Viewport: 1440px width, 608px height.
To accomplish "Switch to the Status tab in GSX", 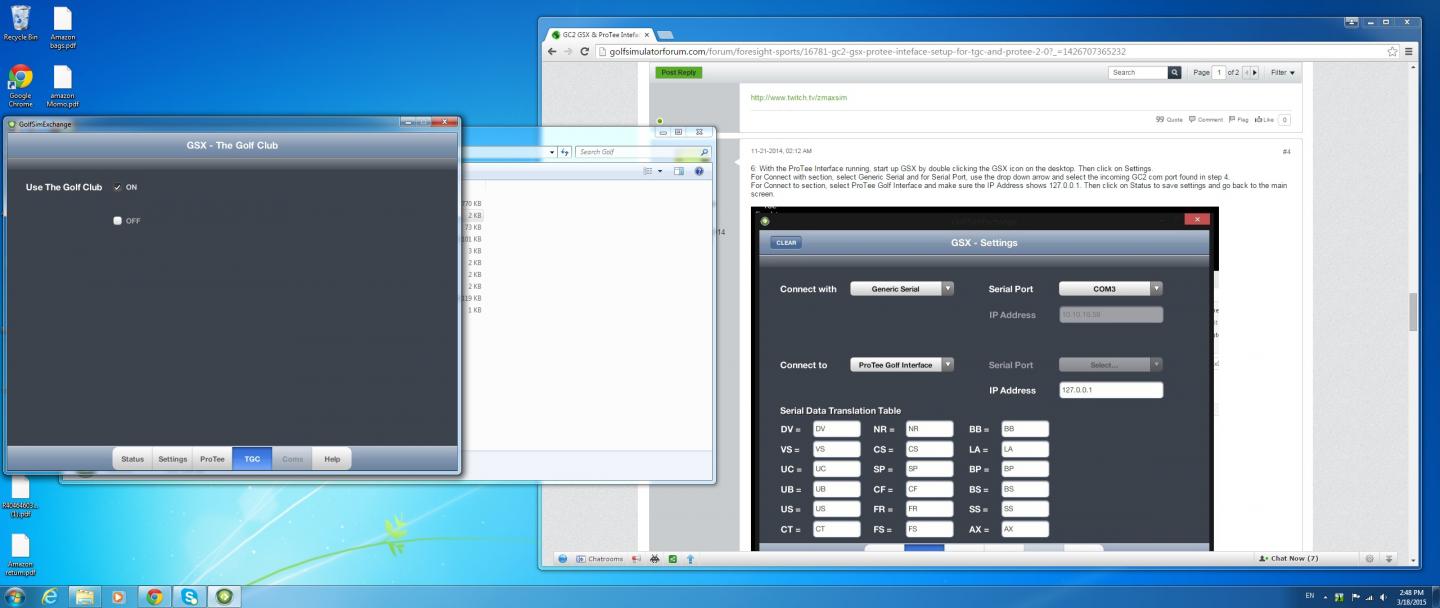I will (x=132, y=459).
